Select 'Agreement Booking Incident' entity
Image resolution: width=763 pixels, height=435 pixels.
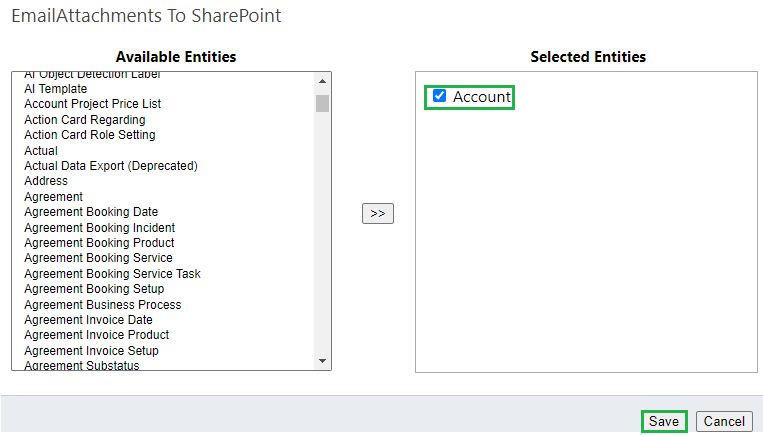[x=99, y=228]
